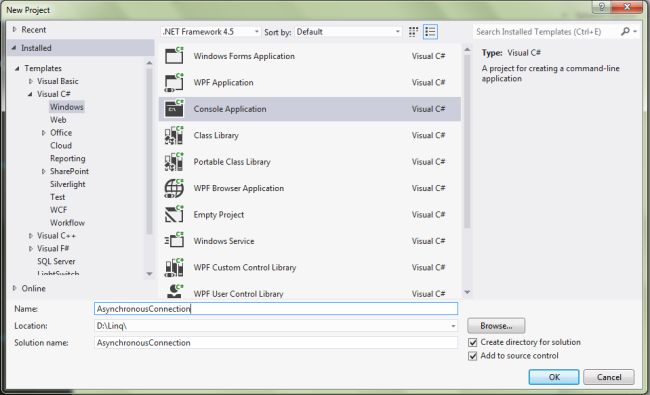Screen dimensions: 650x395
Task: Uncheck Add to source control
Action: click(473, 356)
